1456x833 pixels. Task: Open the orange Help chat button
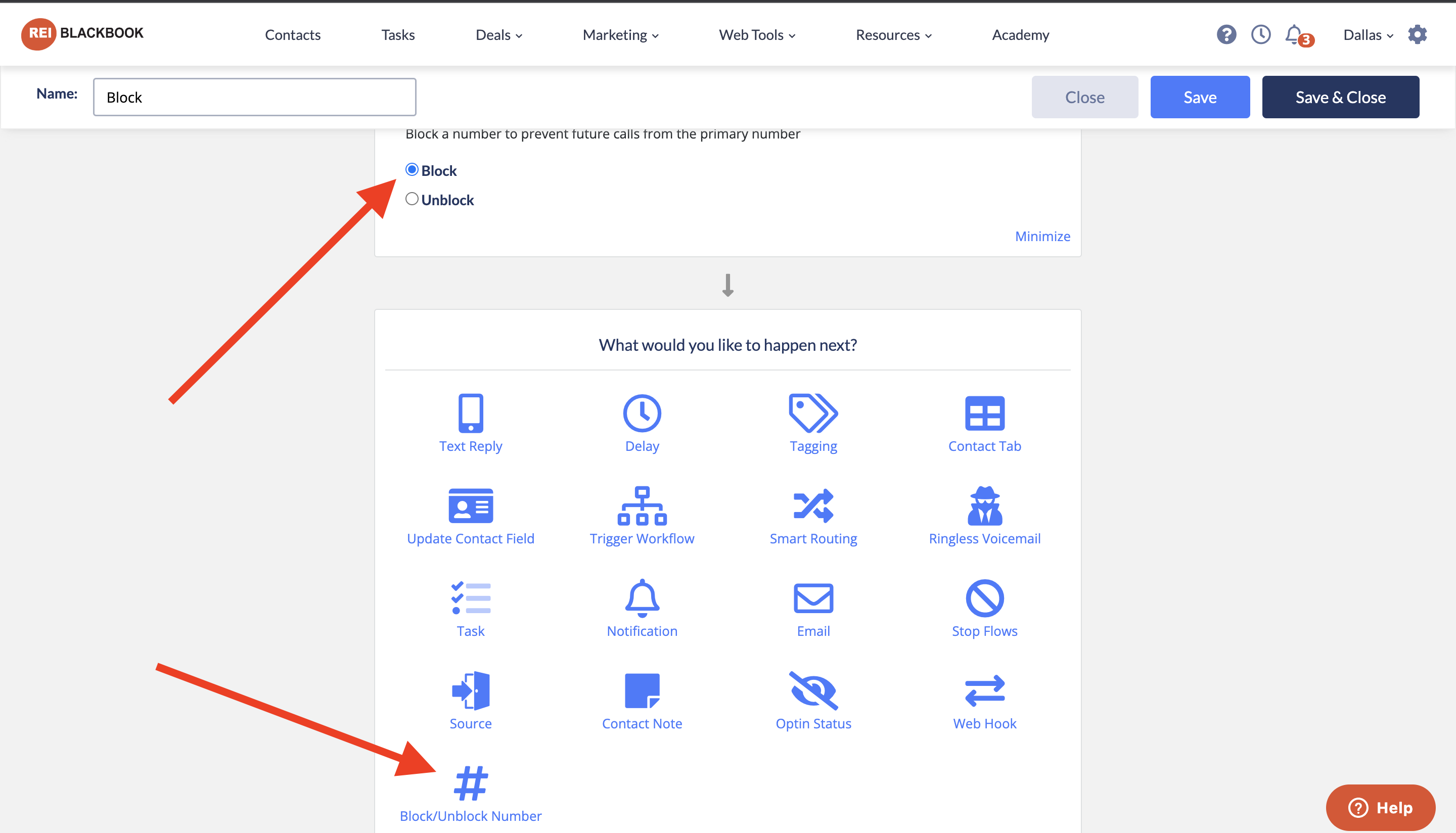point(1380,807)
